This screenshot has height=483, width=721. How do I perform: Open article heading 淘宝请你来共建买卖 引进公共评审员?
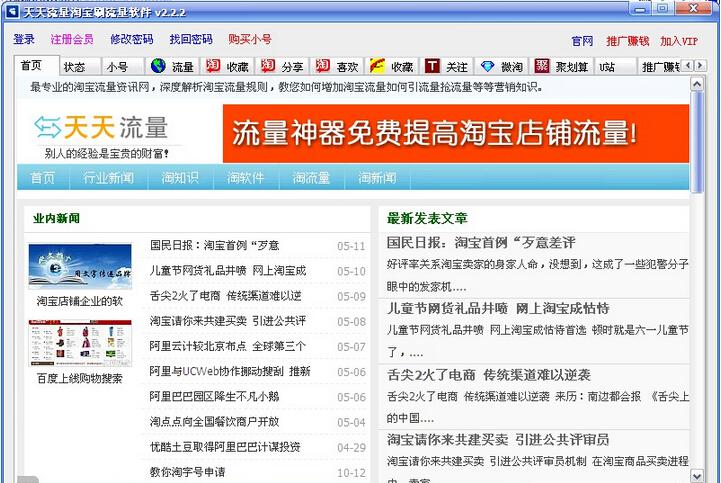click(x=498, y=440)
